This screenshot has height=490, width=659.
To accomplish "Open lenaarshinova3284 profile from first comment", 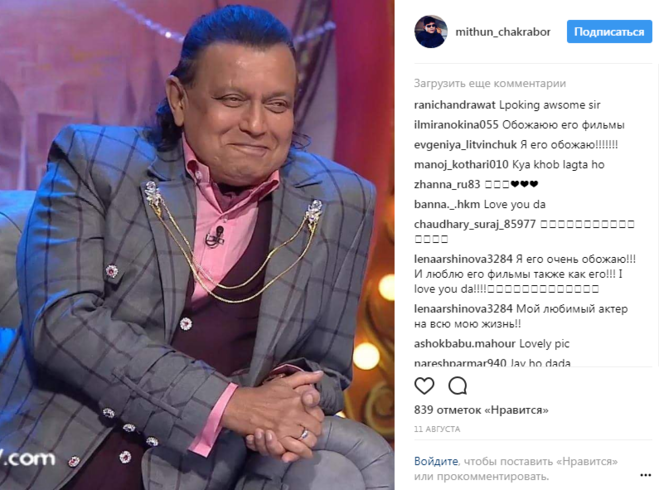I will [x=463, y=259].
